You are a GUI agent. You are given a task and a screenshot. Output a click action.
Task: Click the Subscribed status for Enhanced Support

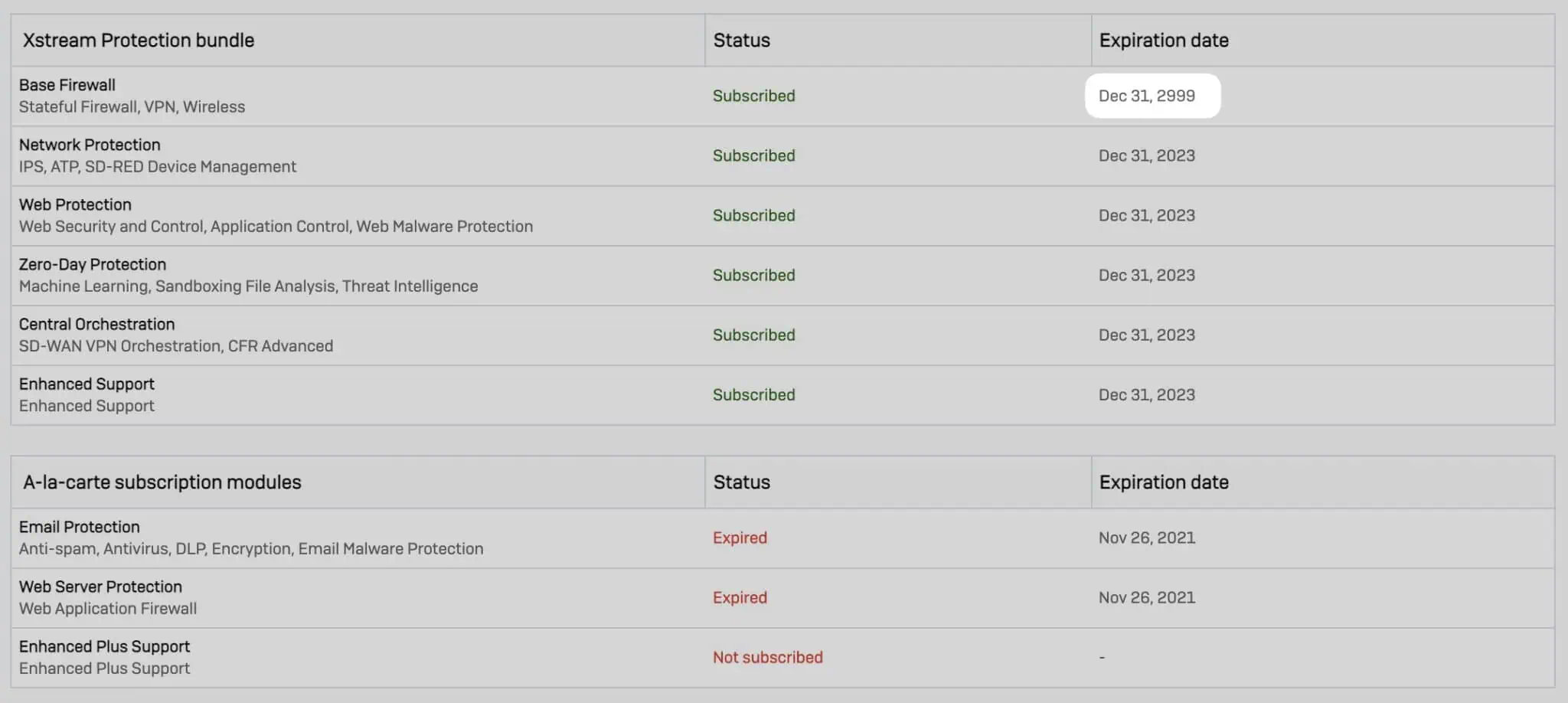point(753,394)
